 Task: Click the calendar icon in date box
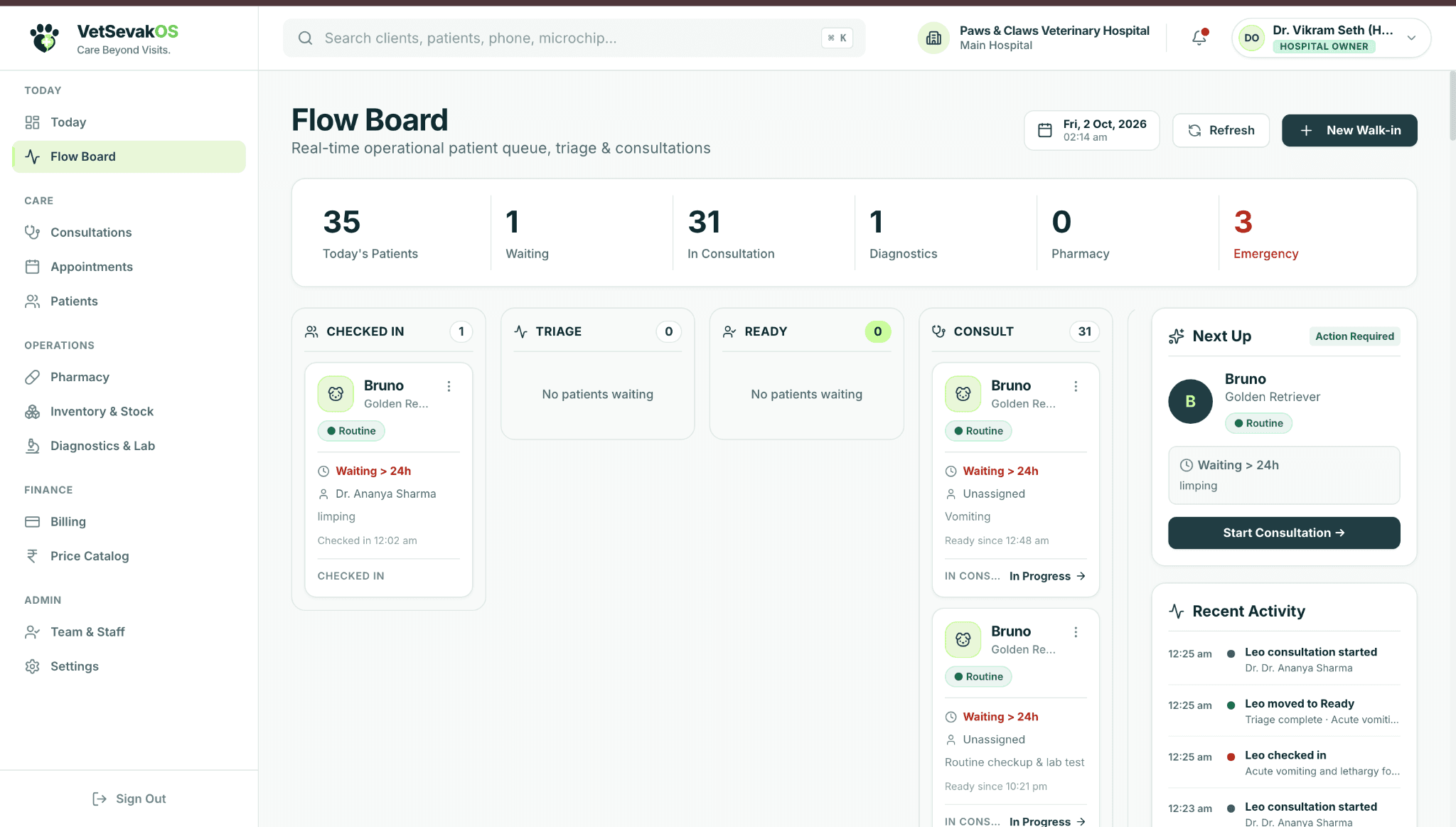pos(1045,130)
